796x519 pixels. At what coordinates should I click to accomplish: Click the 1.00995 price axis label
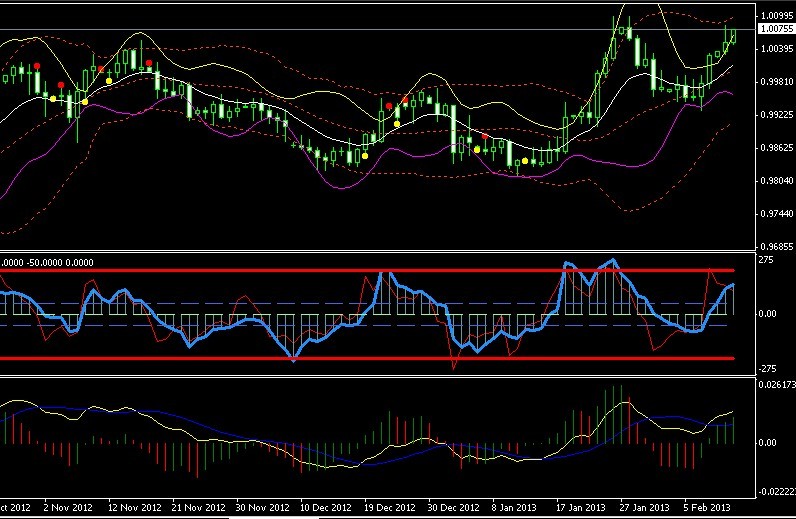pos(777,16)
